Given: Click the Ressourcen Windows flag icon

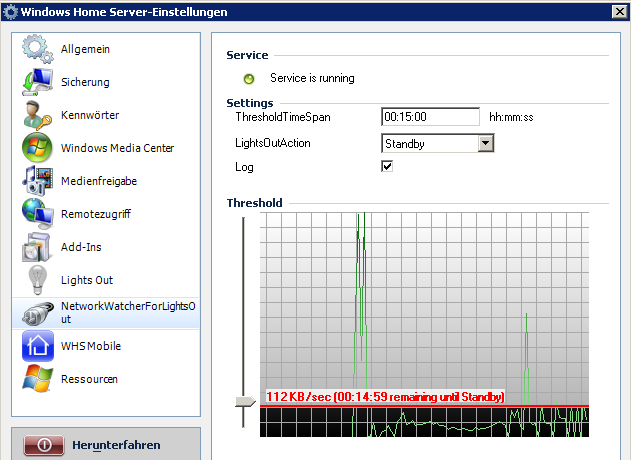Looking at the screenshot, I should [x=38, y=379].
